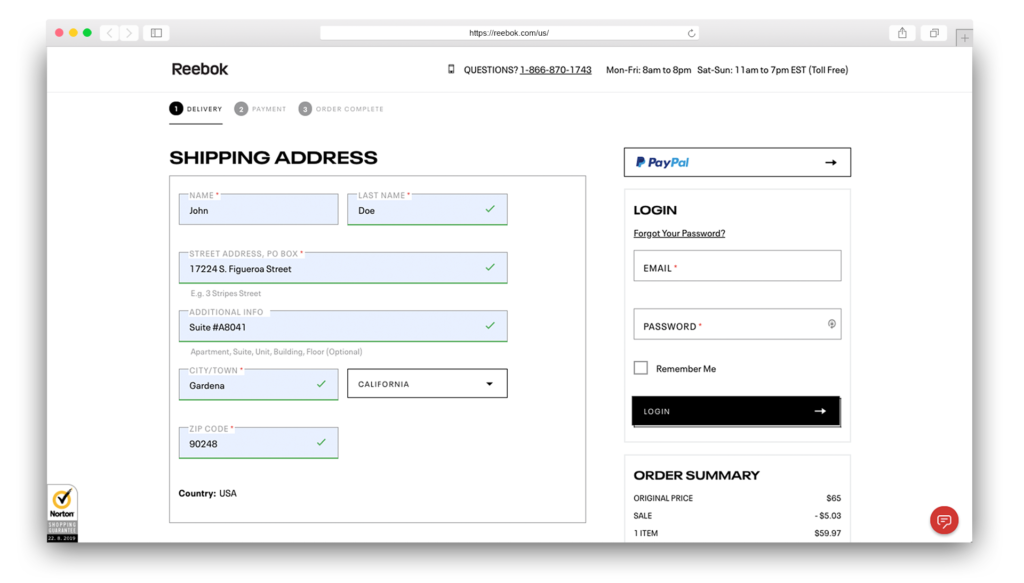Click the Reebok logo
1024x583 pixels.
200,69
